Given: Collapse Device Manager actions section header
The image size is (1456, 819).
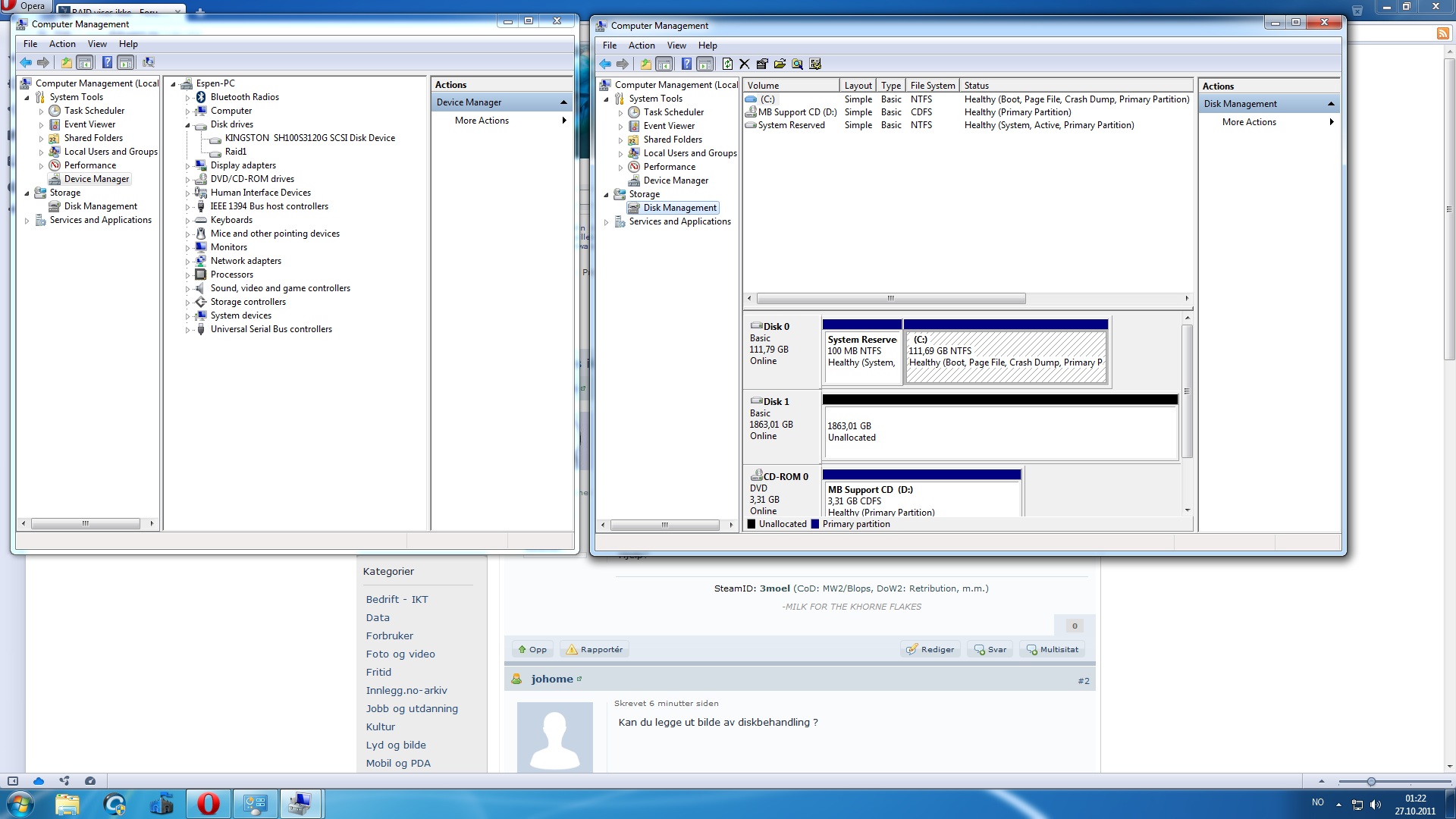Looking at the screenshot, I should (563, 102).
